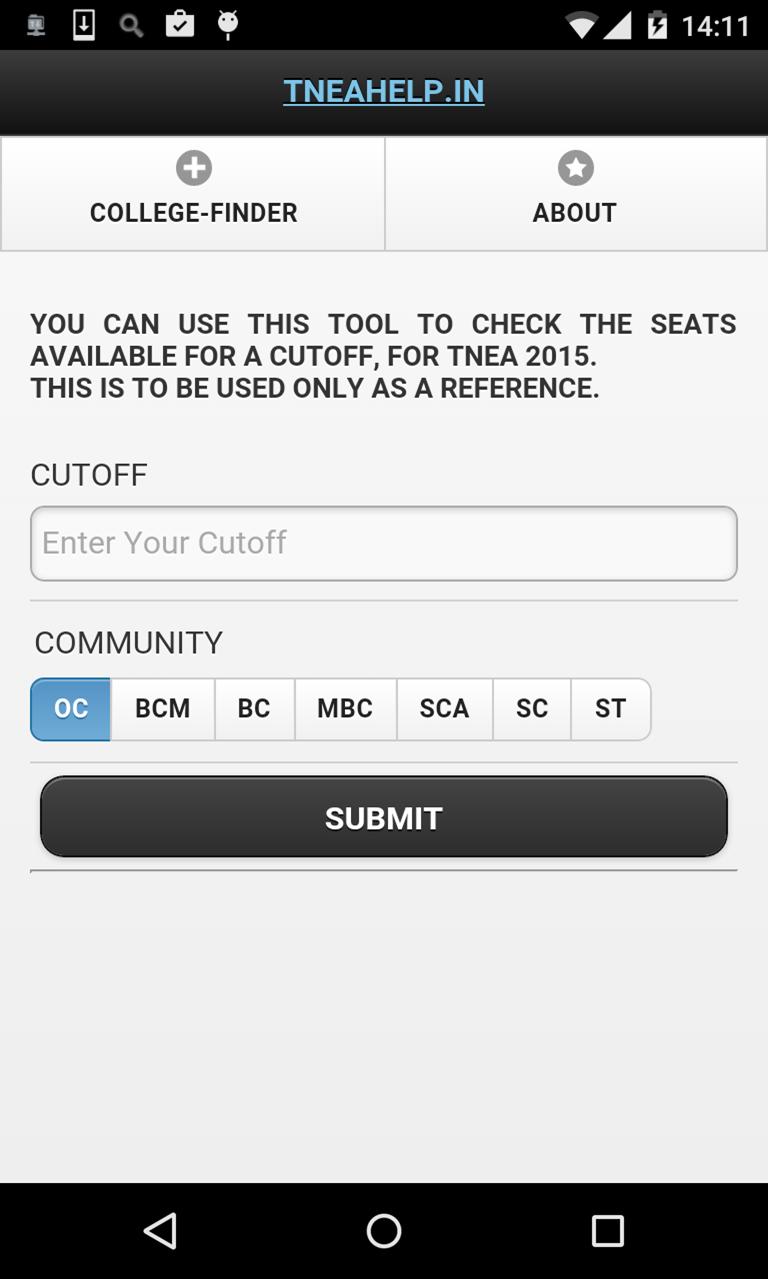
Task: Select the OC community option
Action: point(71,709)
